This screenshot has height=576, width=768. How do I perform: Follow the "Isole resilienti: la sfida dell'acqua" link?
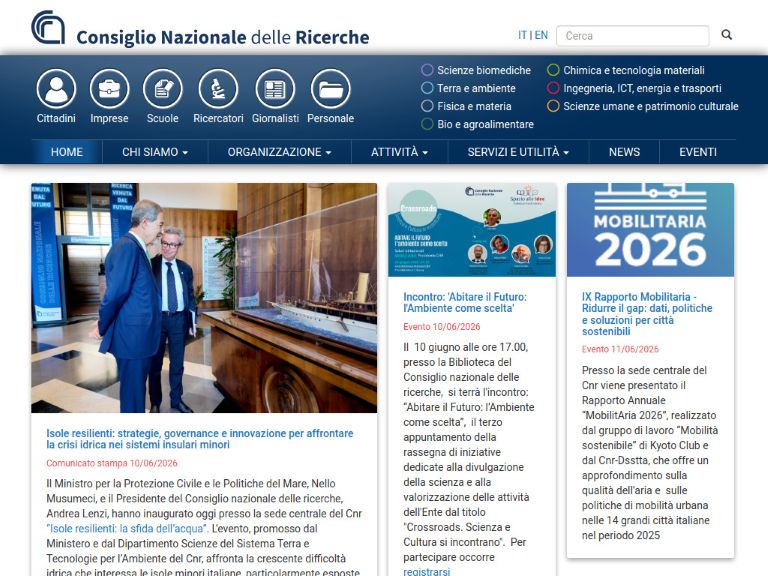click(127, 528)
